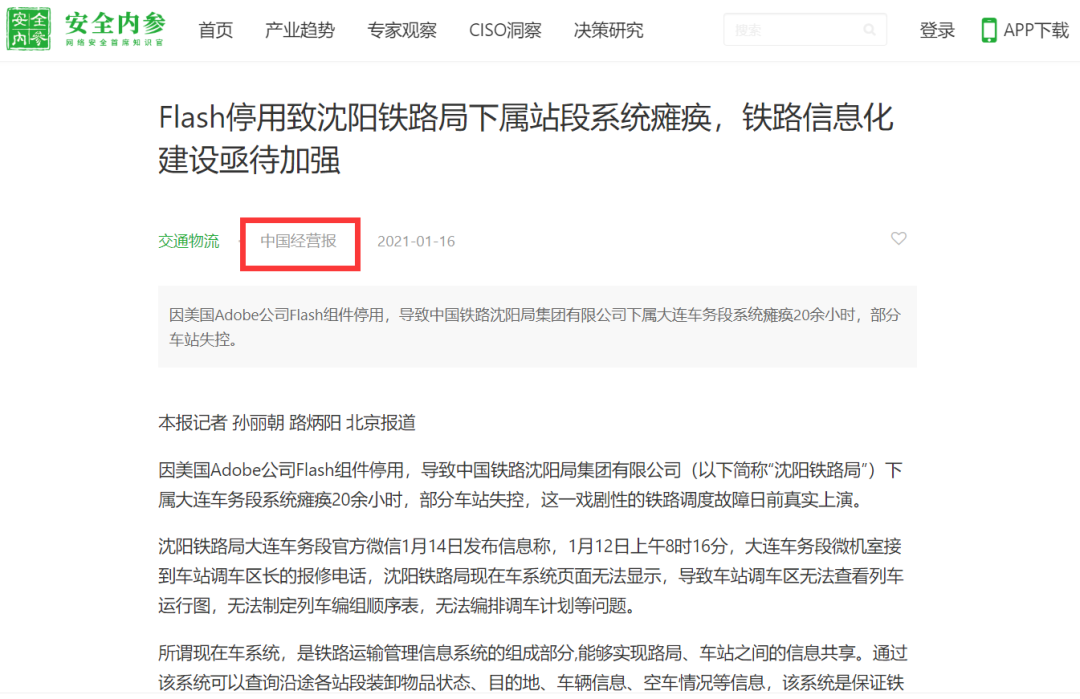Like the article with heart icon

click(898, 238)
